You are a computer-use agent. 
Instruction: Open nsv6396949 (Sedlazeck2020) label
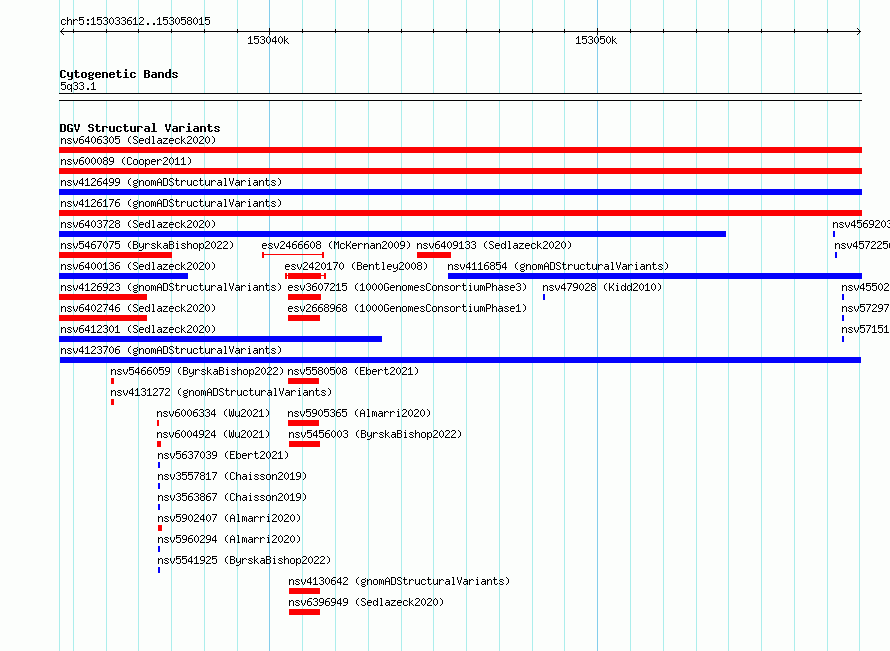pos(366,602)
